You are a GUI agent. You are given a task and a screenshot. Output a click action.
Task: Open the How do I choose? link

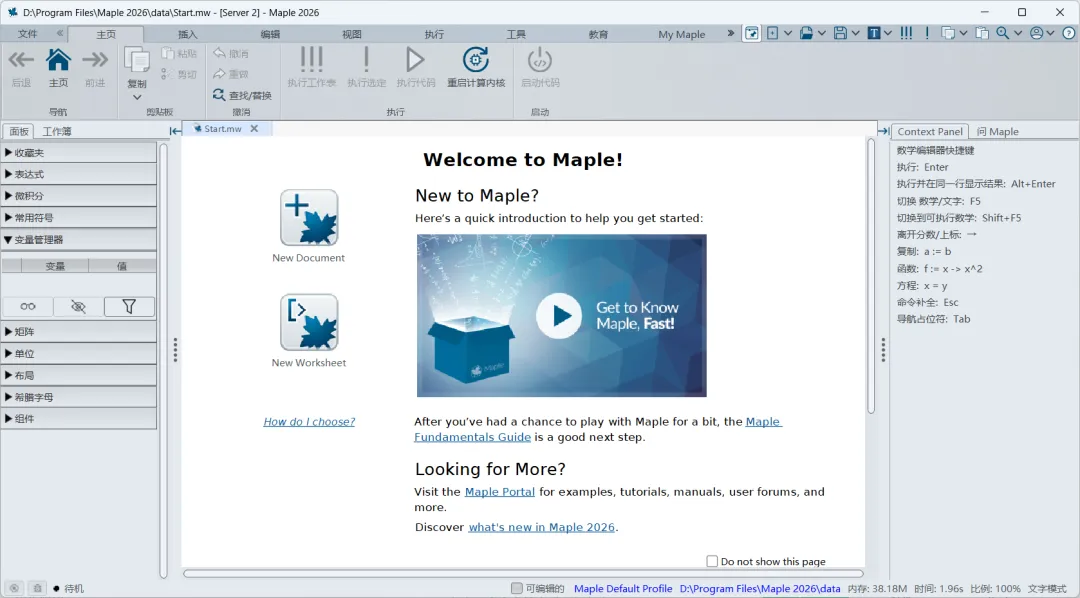coord(309,422)
